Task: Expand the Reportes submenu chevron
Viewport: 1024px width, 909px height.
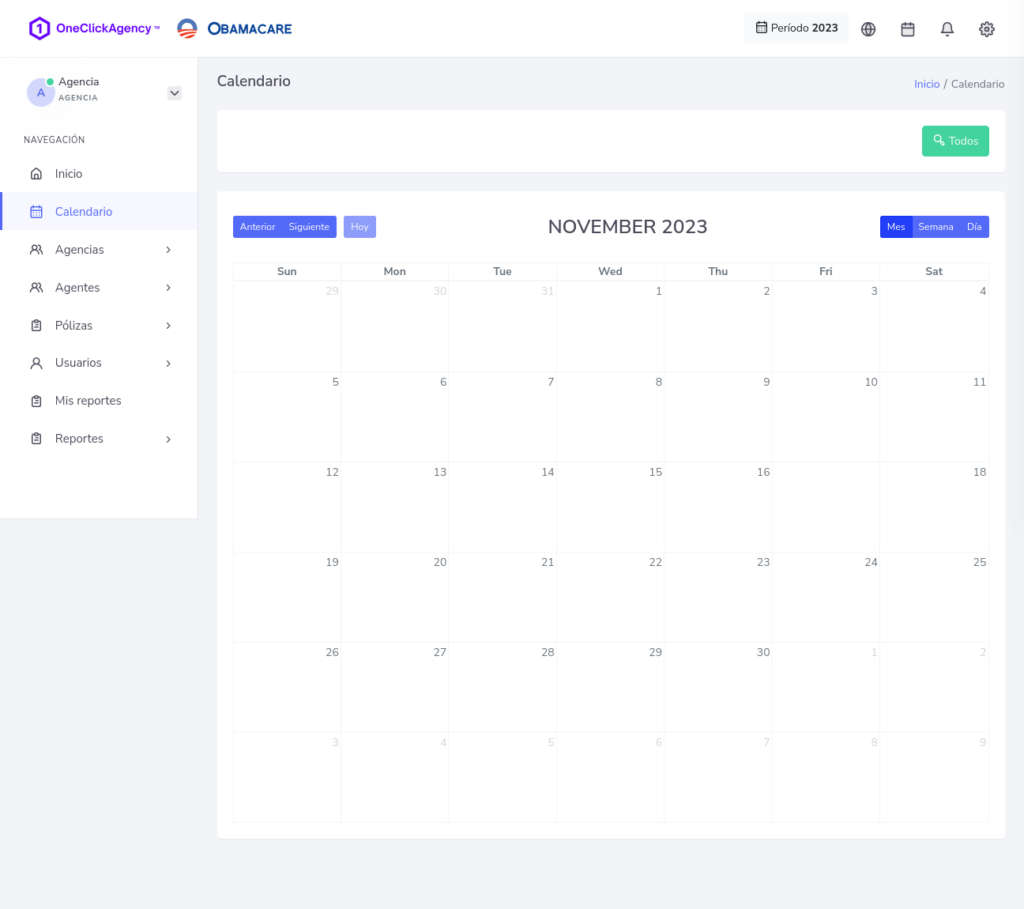Action: 168,439
